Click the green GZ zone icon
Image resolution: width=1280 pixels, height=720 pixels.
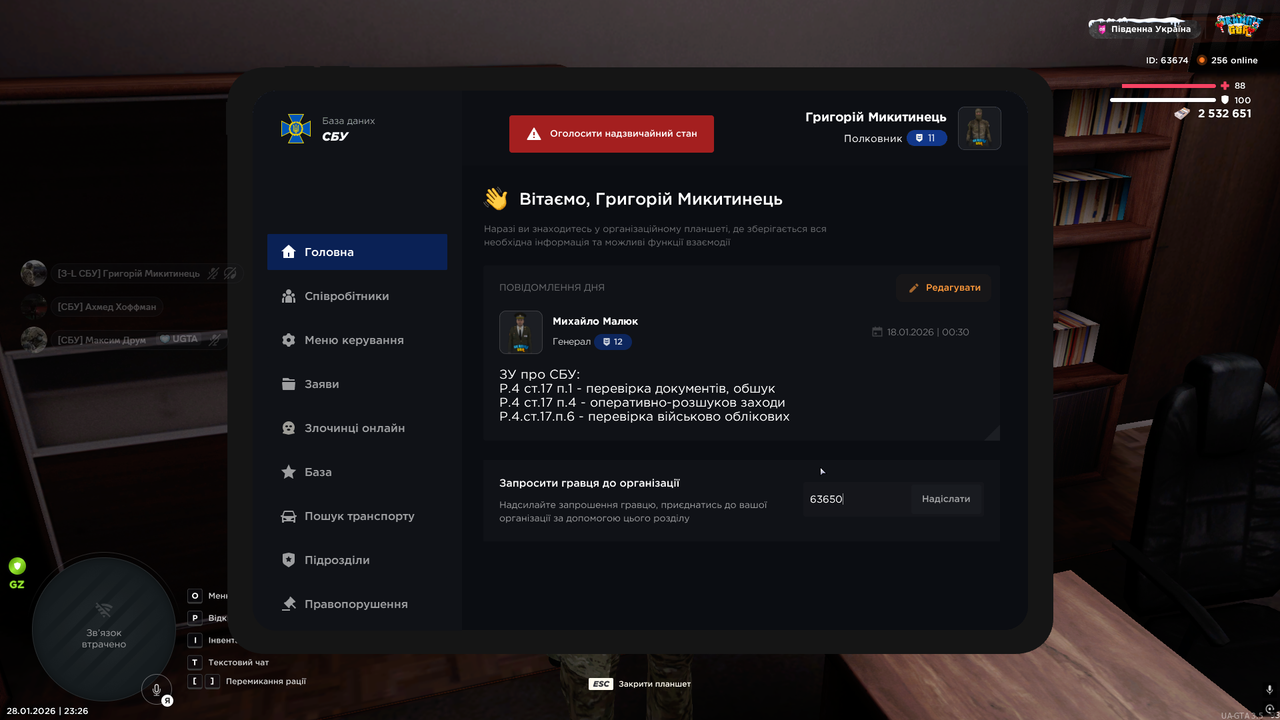click(x=17, y=566)
